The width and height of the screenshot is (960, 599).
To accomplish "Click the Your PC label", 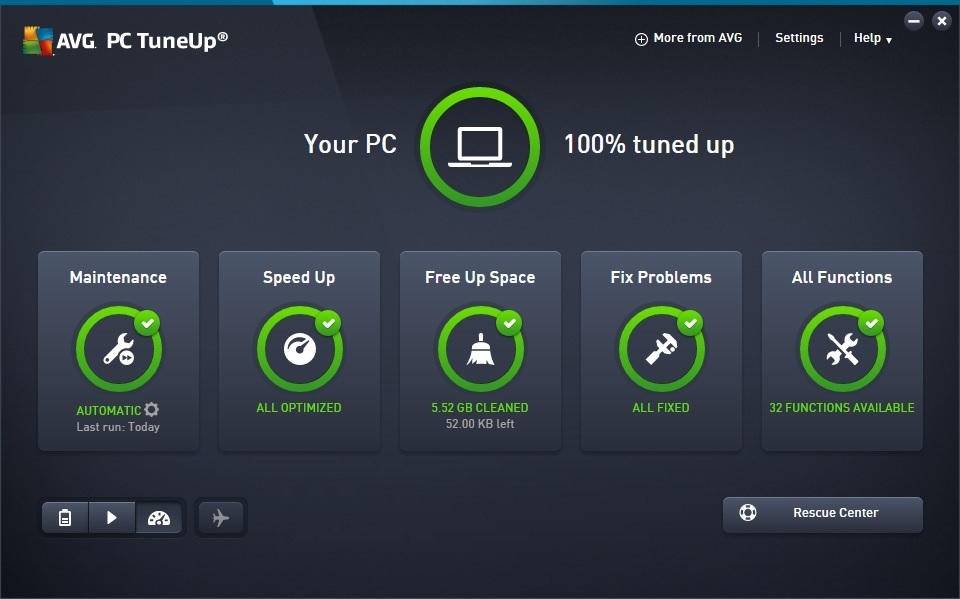I will pyautogui.click(x=350, y=145).
